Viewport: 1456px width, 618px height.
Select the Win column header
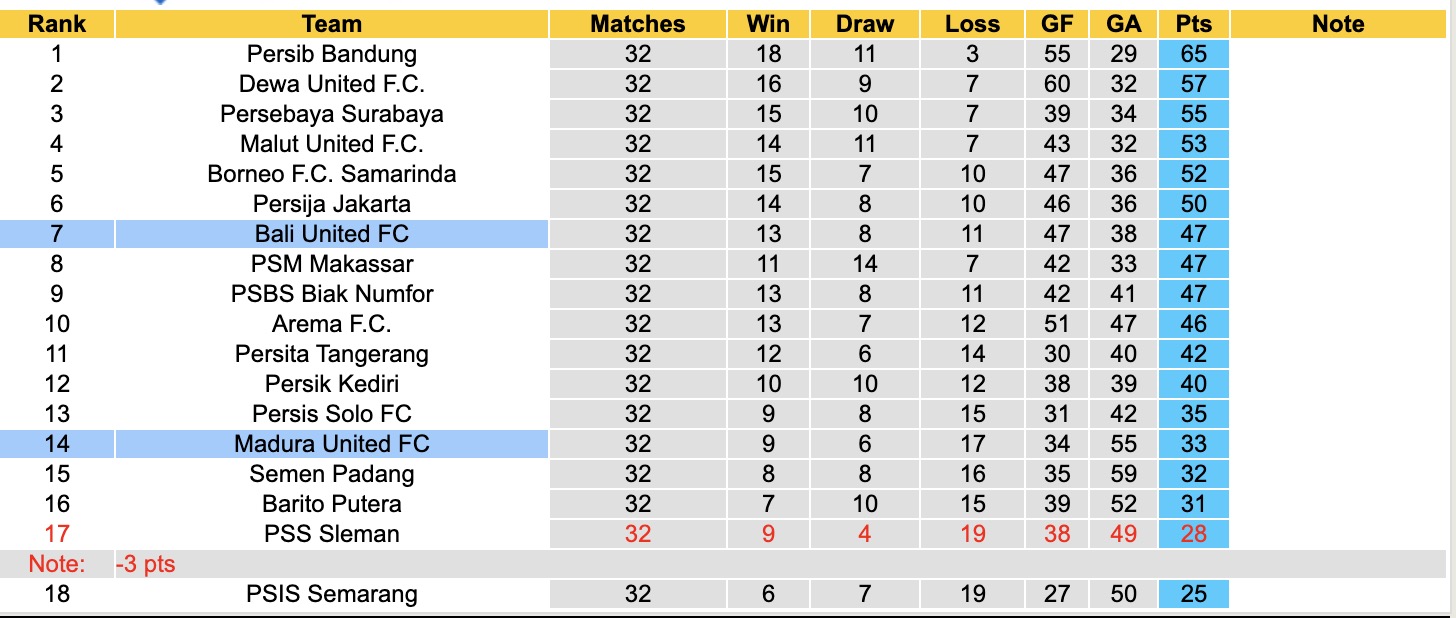tap(768, 24)
